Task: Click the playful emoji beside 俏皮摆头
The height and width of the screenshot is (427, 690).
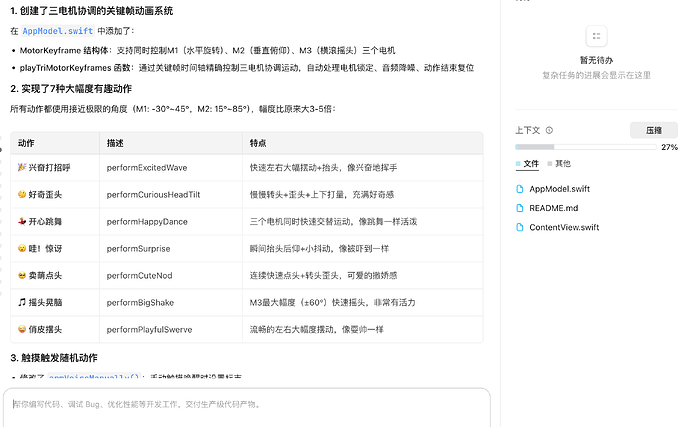Action: click(22, 329)
